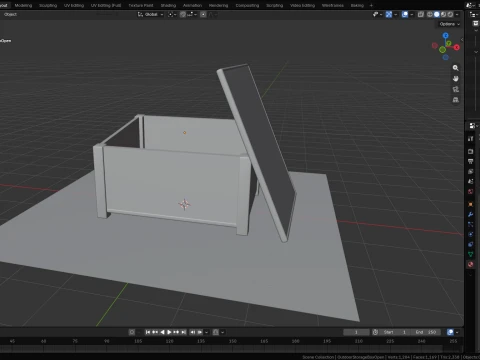Open the Properties editor type dropdown
This screenshot has width=480, height=360.
click(x=473, y=126)
